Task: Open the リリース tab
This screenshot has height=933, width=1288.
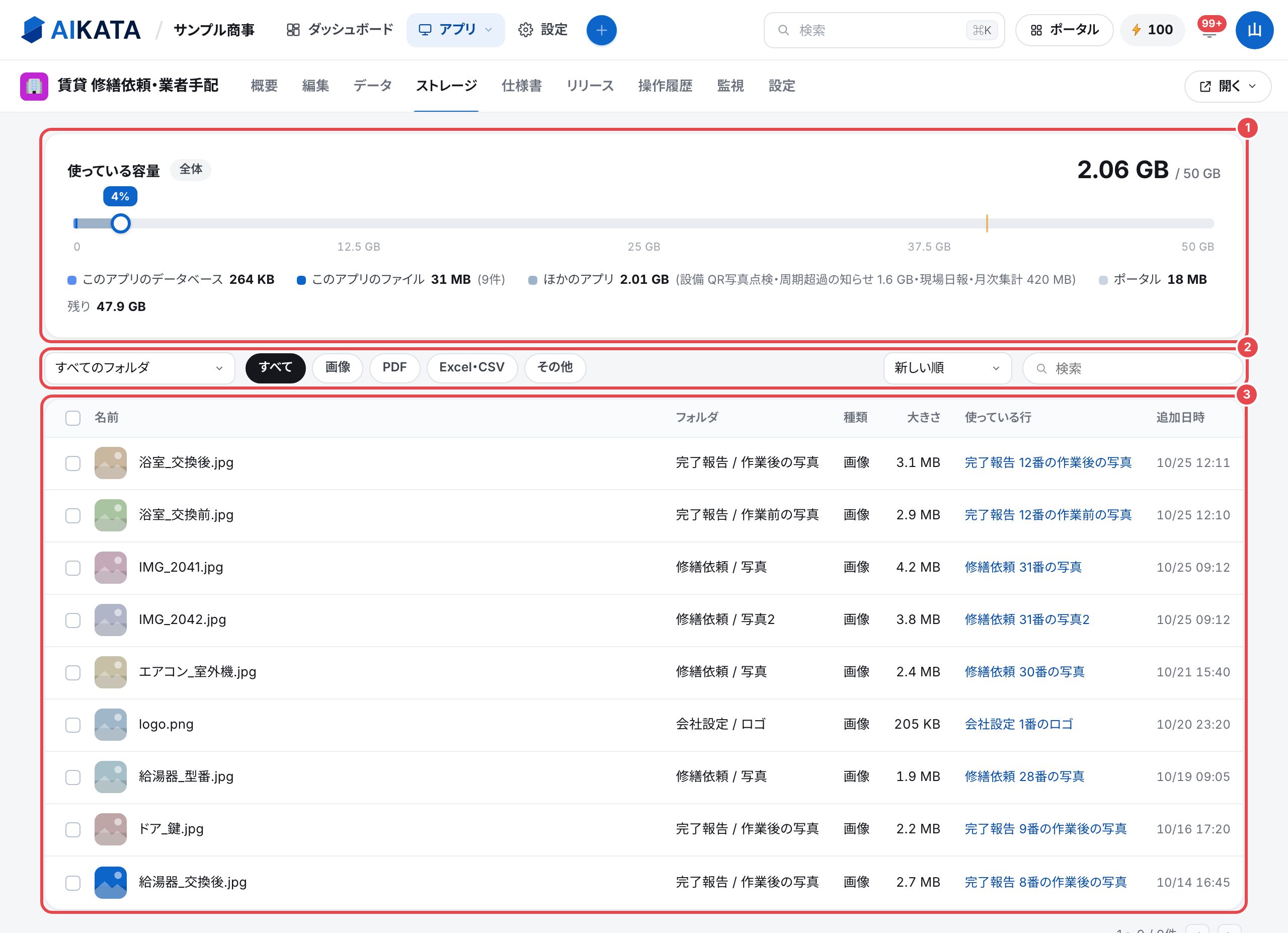Action: click(590, 86)
